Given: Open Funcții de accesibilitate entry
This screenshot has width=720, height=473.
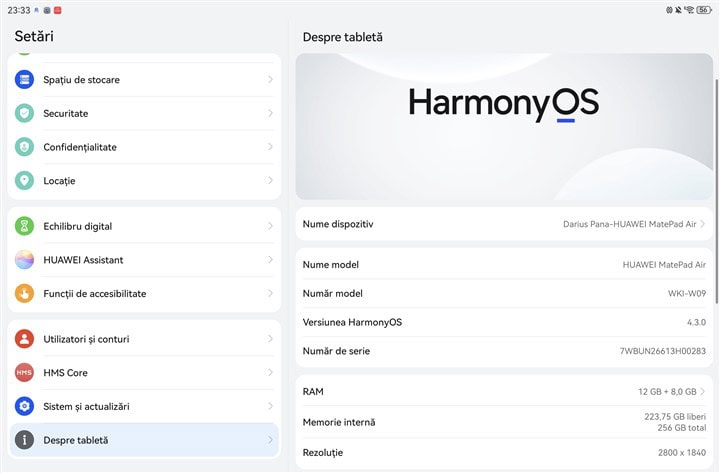Looking at the screenshot, I should (144, 293).
